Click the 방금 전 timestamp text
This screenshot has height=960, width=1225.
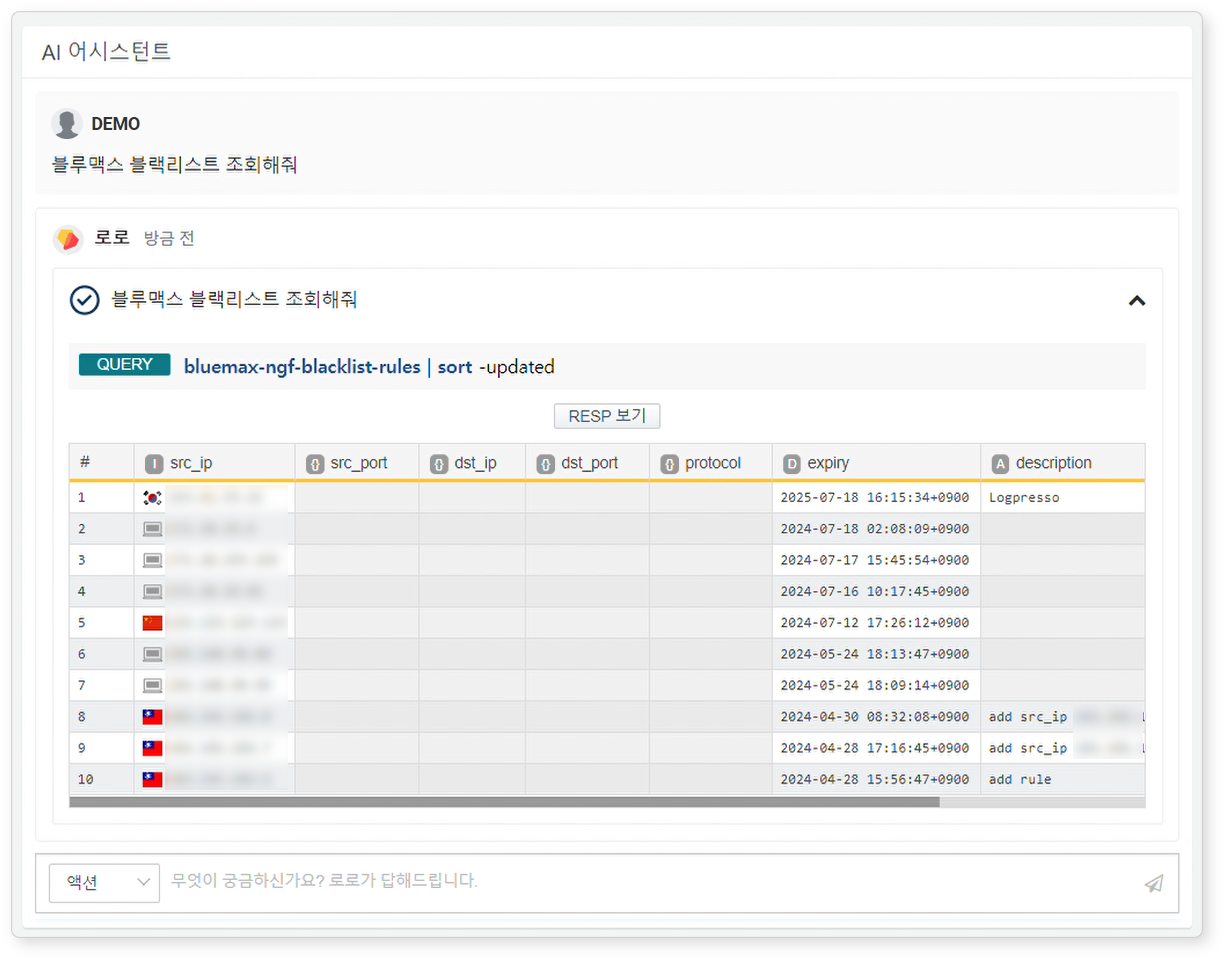[x=169, y=239]
